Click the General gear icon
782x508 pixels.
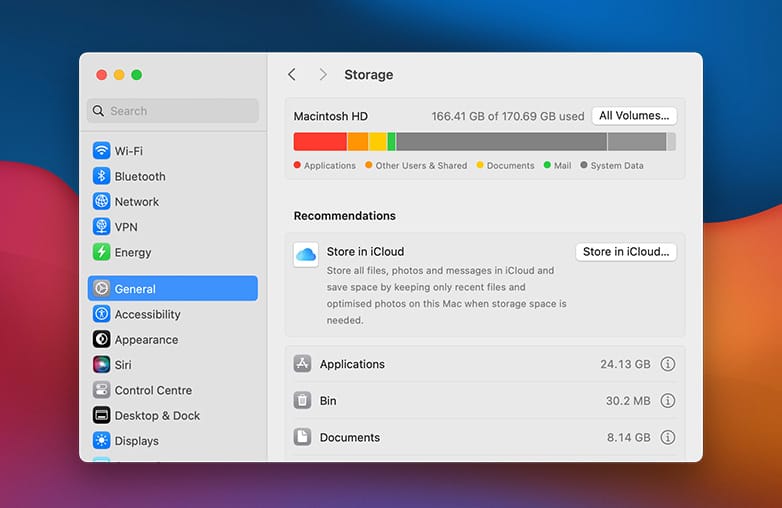pyautogui.click(x=101, y=289)
